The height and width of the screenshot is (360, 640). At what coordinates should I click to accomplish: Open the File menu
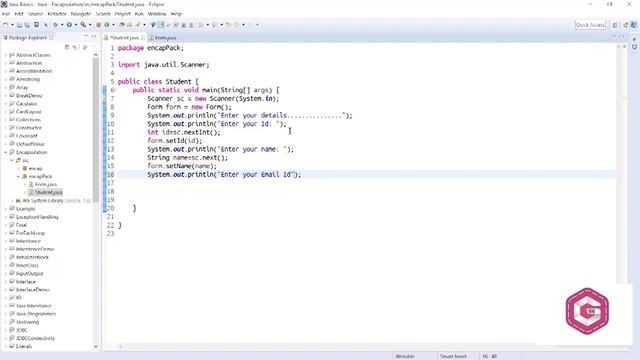(6, 14)
